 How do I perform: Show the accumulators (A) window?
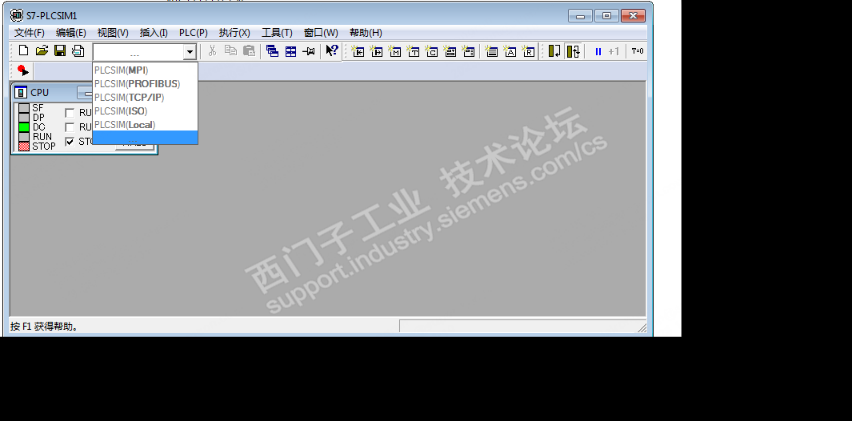(510, 51)
